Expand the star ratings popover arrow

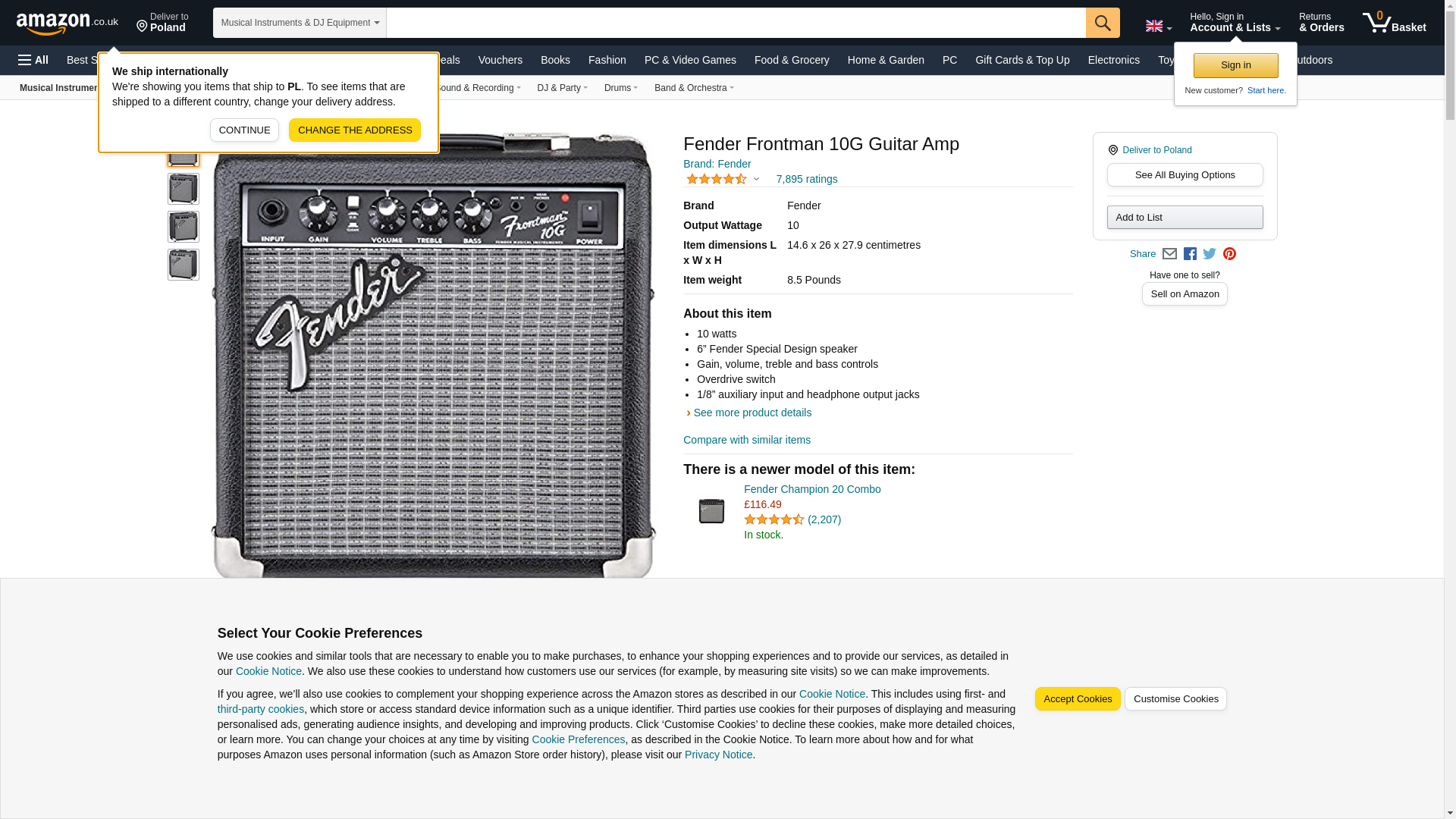pos(756,180)
